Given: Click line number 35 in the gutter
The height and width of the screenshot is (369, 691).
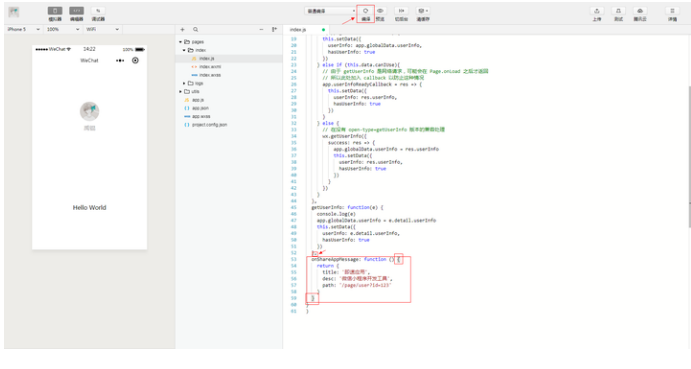Looking at the screenshot, I should tap(294, 142).
